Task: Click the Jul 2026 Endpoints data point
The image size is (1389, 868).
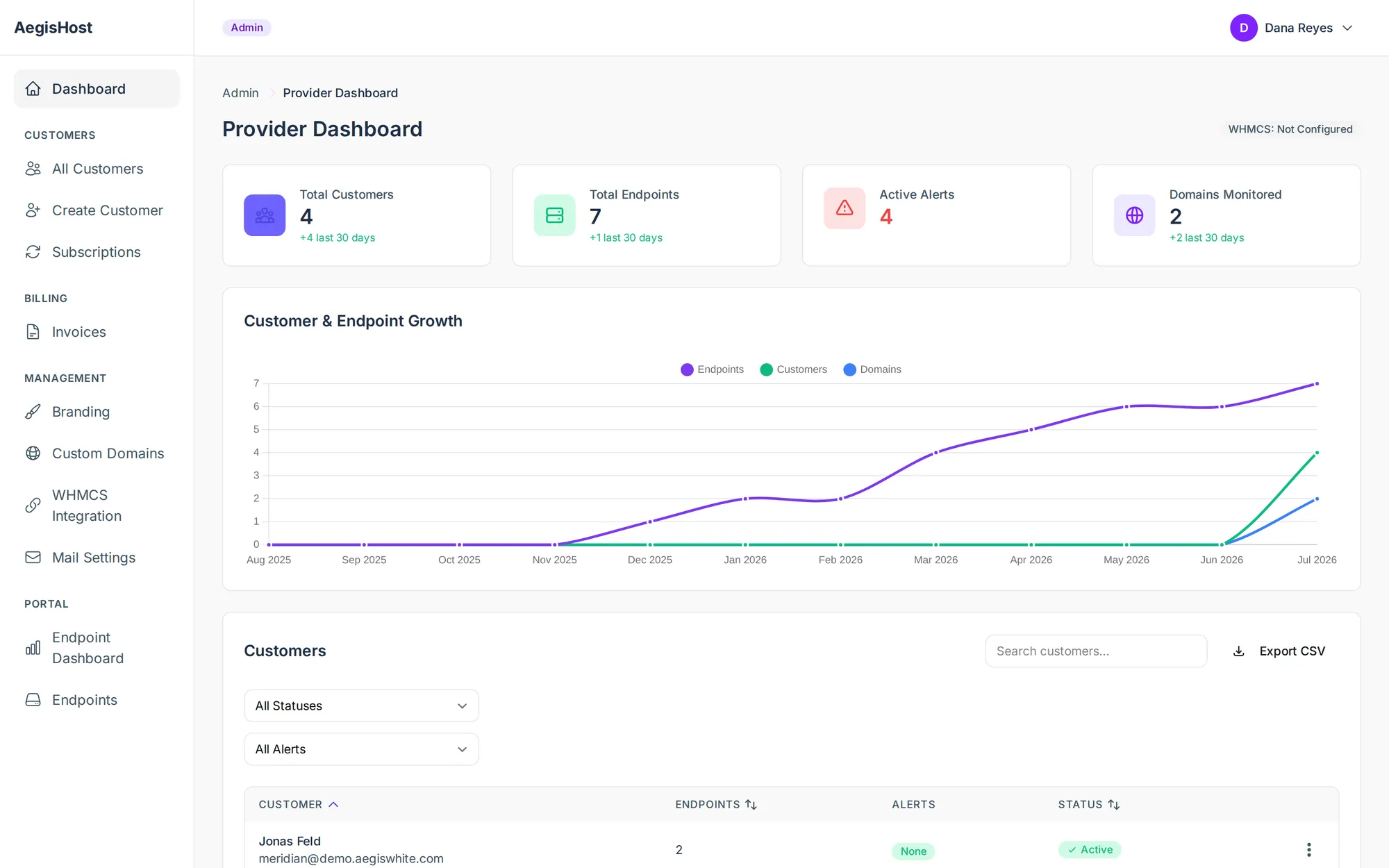Action: [x=1317, y=384]
